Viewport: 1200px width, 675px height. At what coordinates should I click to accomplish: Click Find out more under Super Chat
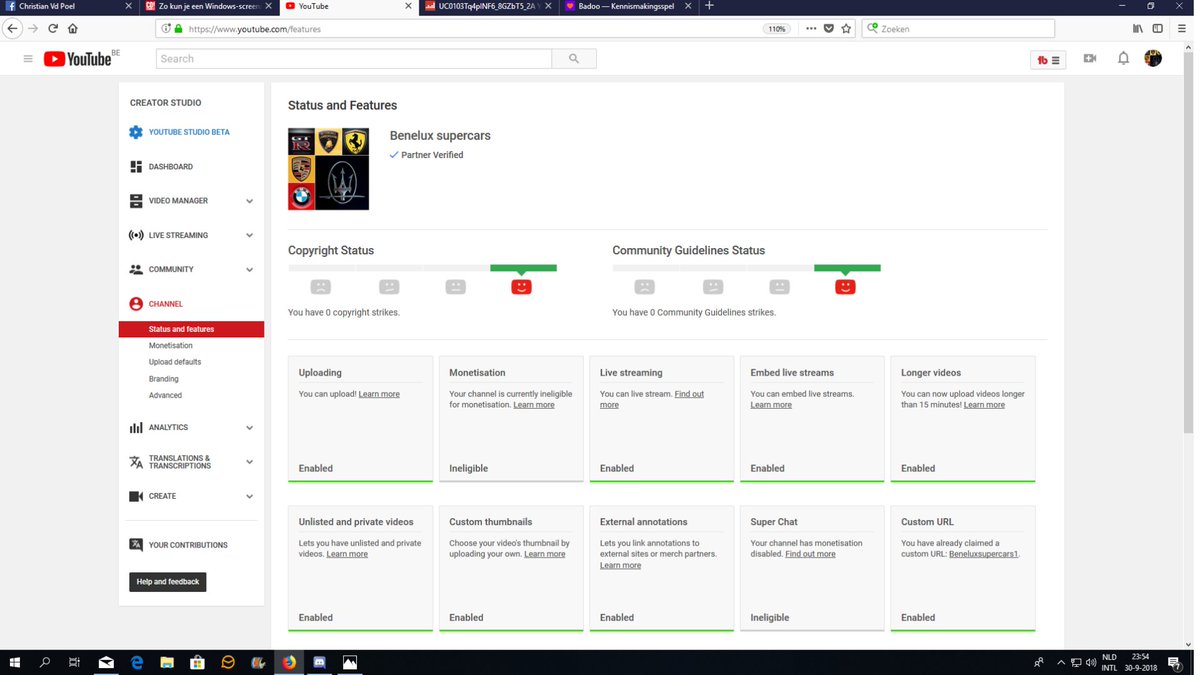[810, 554]
